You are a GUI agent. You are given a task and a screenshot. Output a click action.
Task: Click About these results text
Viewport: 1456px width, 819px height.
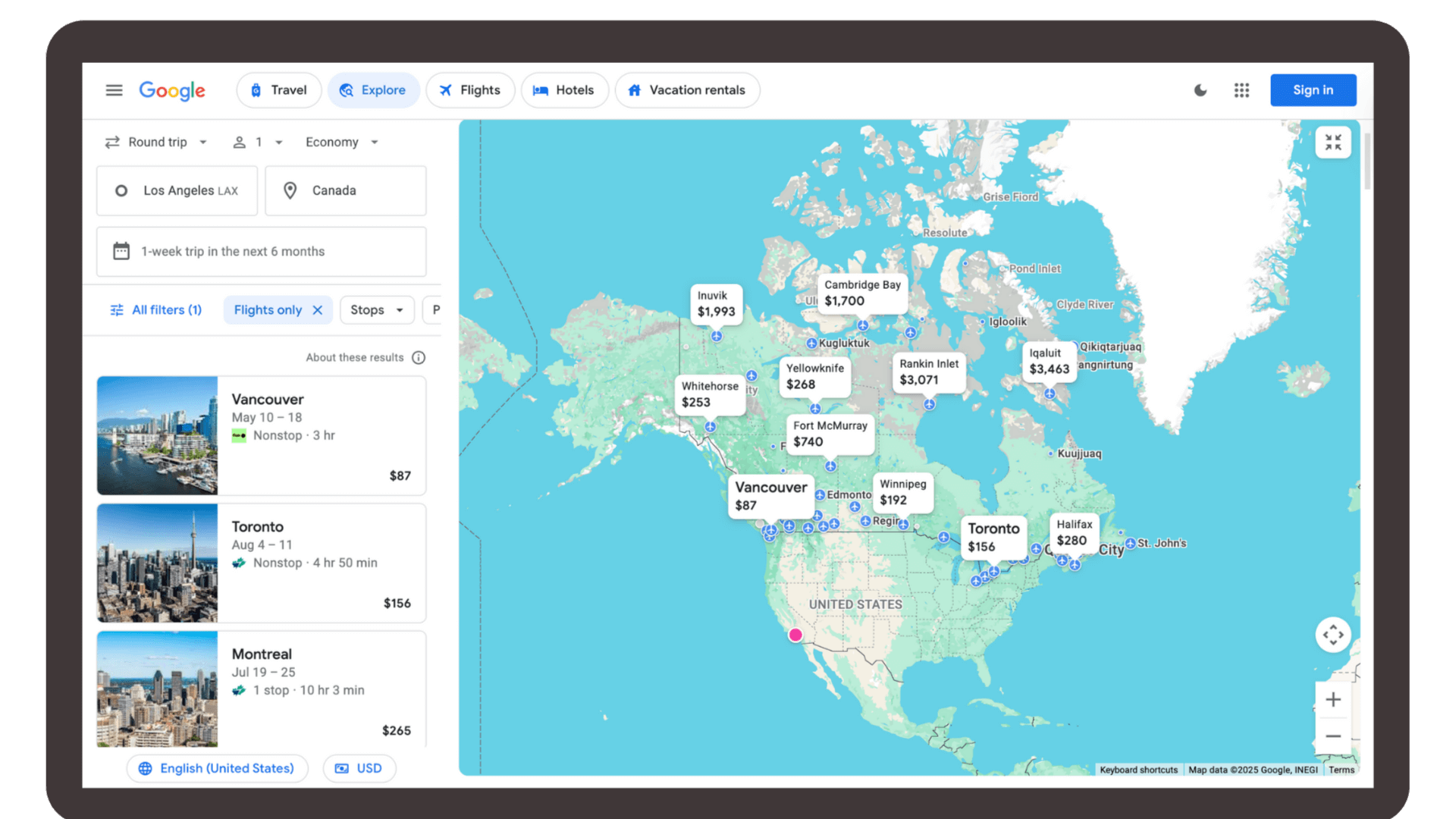click(x=355, y=357)
